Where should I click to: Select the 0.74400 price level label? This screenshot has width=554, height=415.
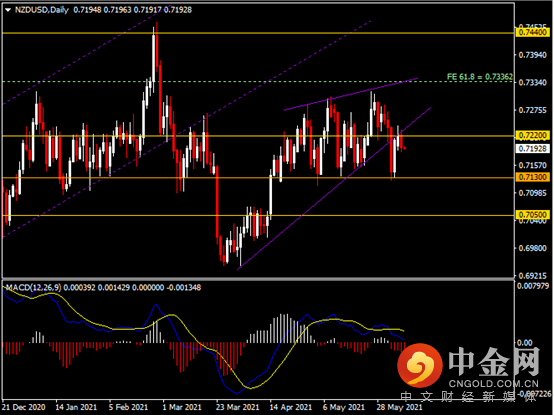pyautogui.click(x=533, y=32)
